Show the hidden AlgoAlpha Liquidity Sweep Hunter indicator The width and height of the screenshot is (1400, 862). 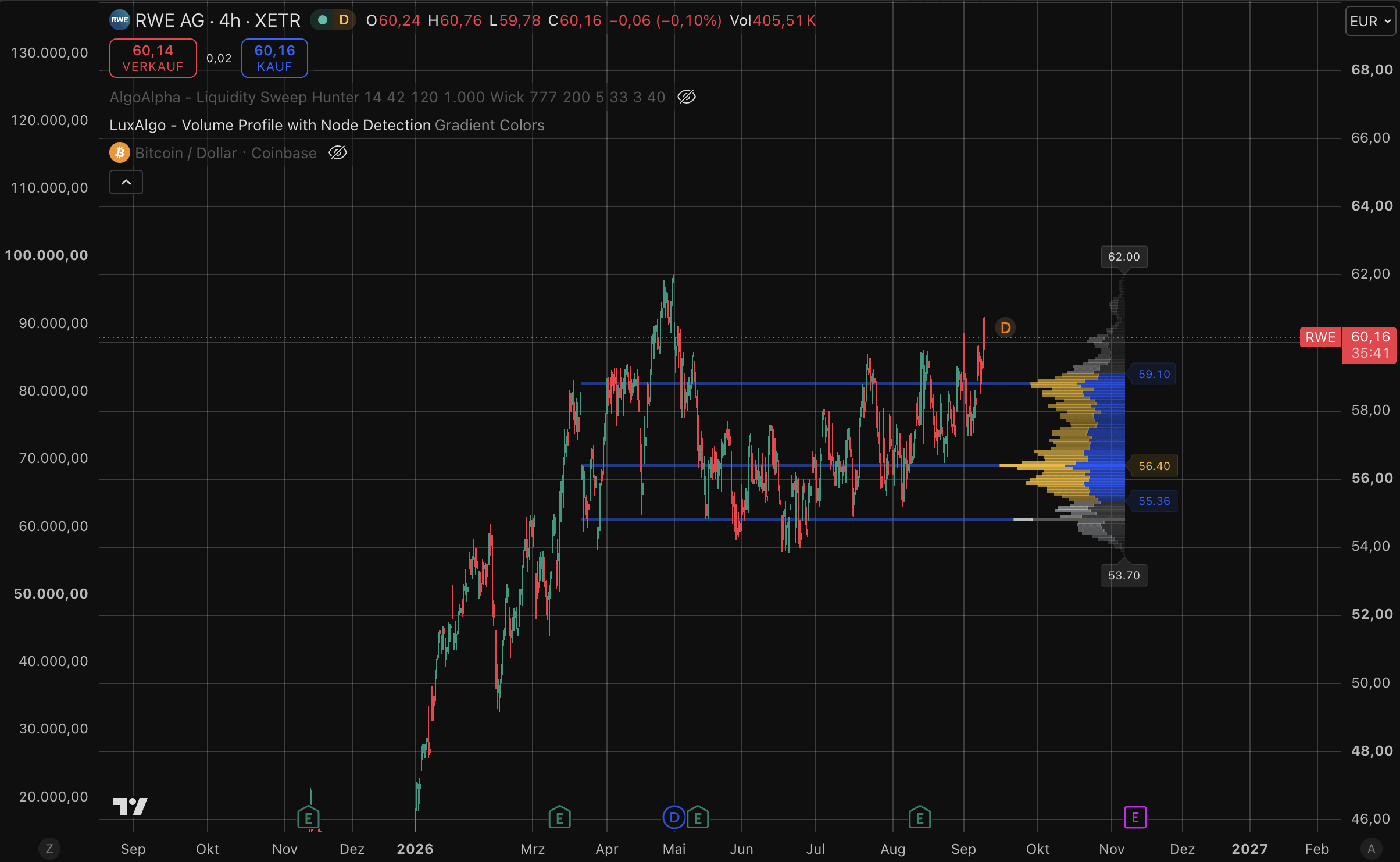[x=687, y=97]
